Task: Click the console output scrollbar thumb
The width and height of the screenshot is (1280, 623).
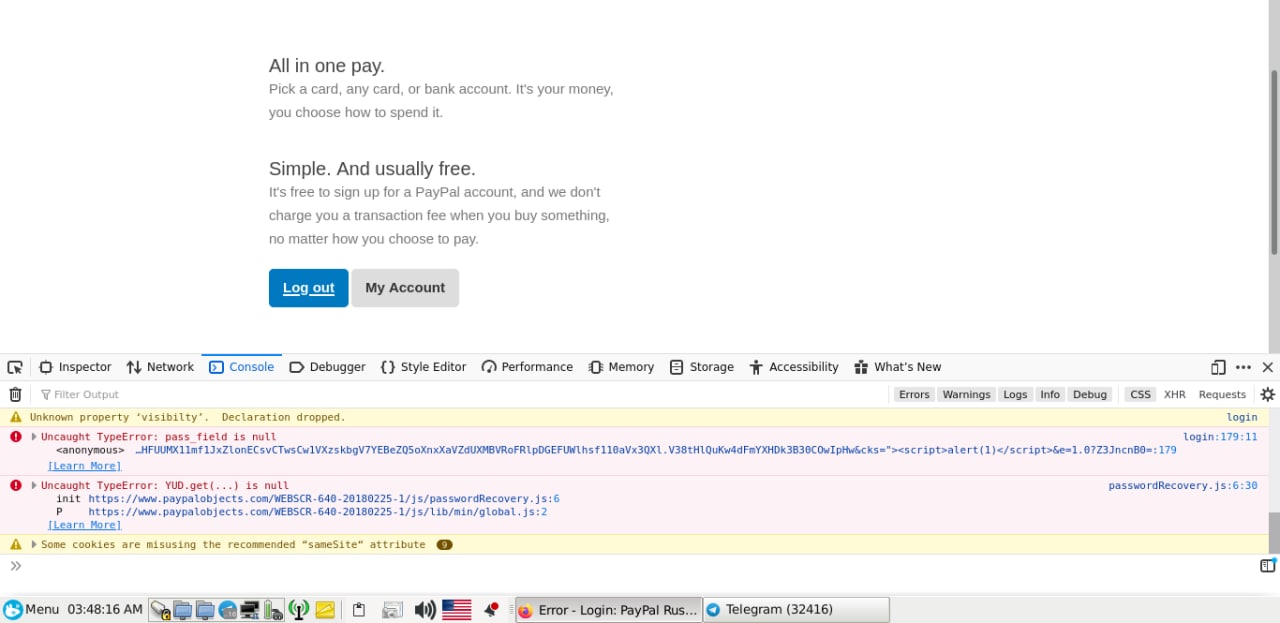Action: [x=1274, y=532]
